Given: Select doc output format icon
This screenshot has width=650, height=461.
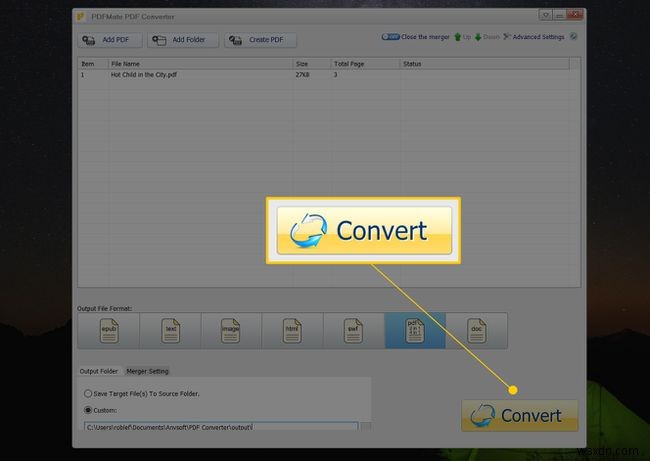Looking at the screenshot, I should point(476,331).
